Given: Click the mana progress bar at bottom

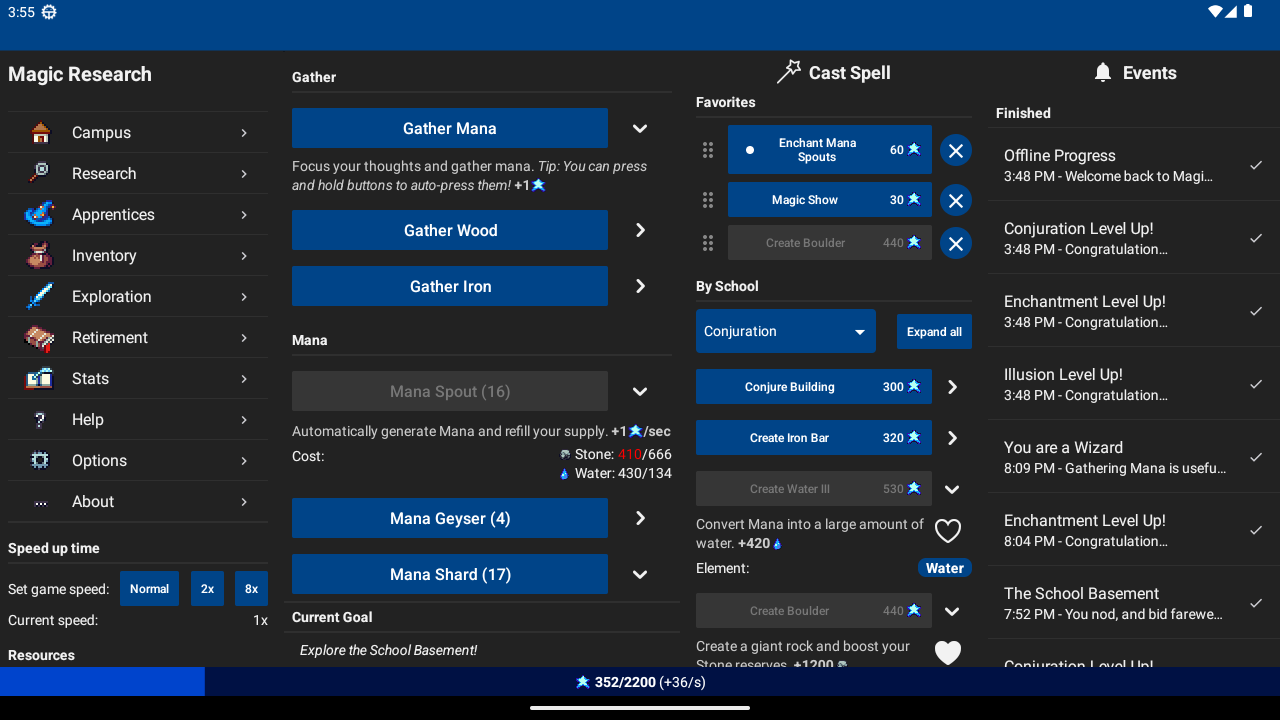Looking at the screenshot, I should (640, 681).
